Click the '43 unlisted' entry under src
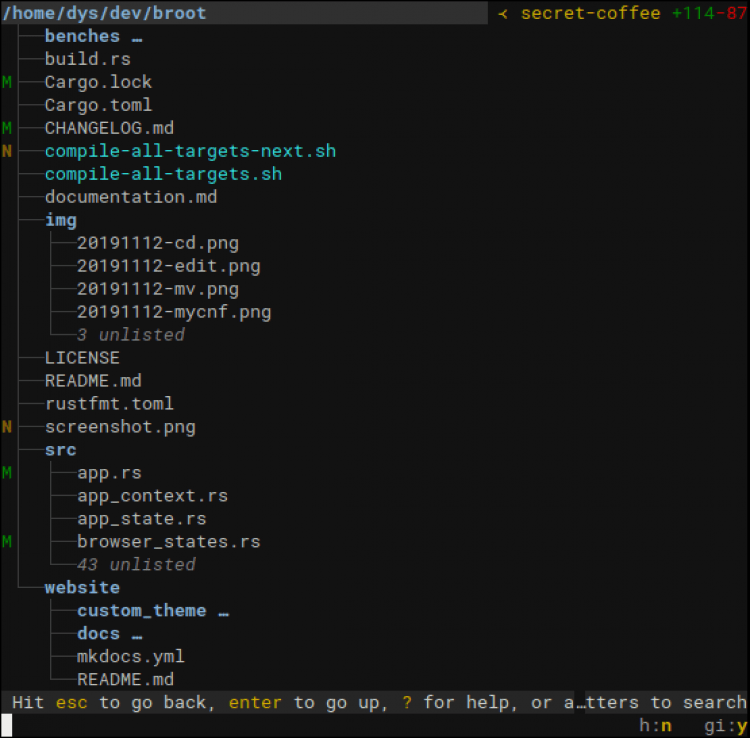Viewport: 750px width, 738px height. 136,564
